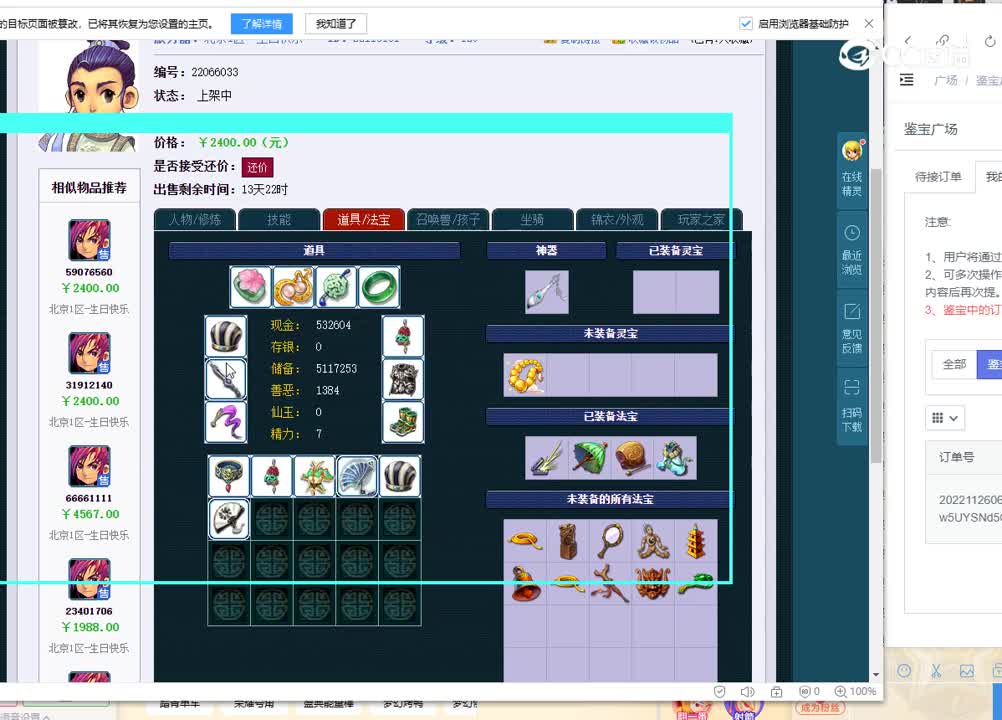The image size is (1002, 720).
Task: Select the drum equipped 法宝 icon
Action: coord(632,458)
